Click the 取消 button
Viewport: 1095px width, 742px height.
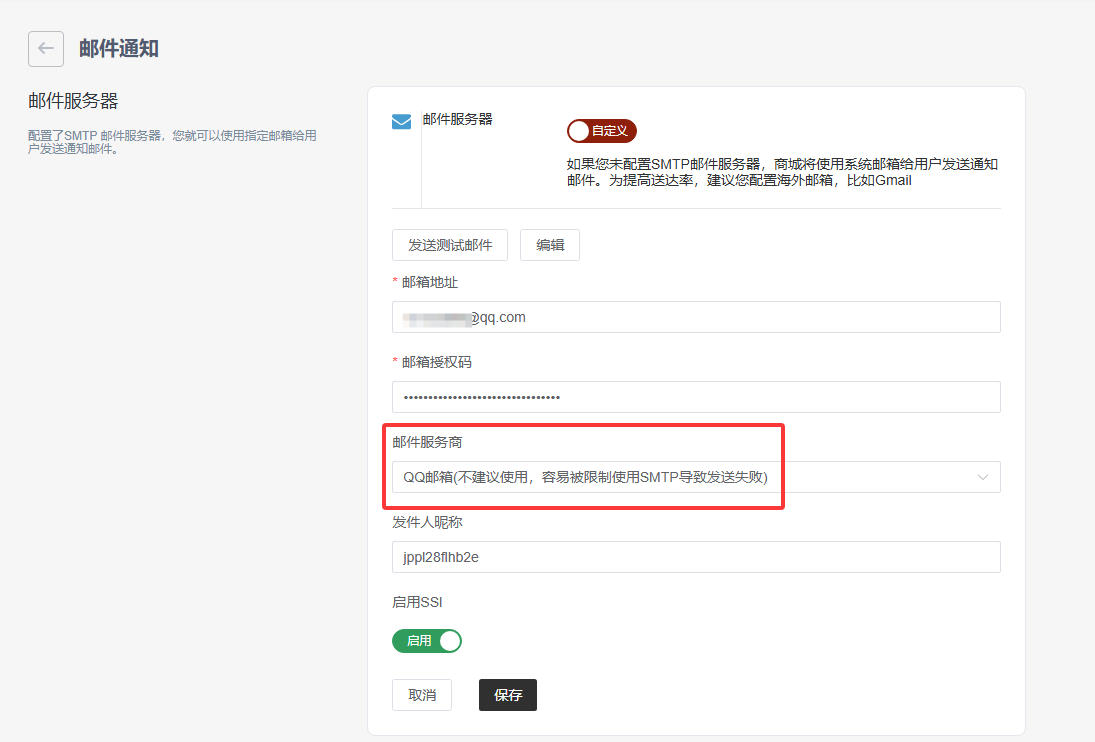pyautogui.click(x=421, y=695)
